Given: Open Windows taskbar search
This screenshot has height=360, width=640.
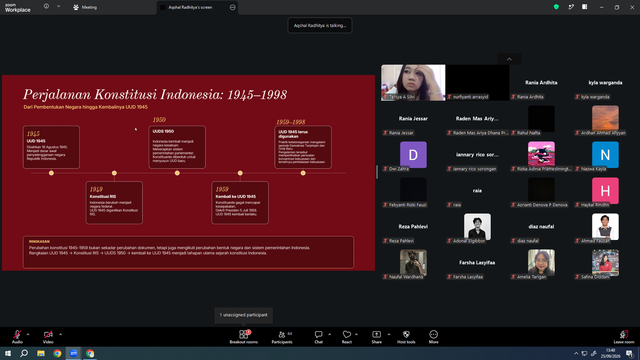Looking at the screenshot, I should tap(24, 353).
